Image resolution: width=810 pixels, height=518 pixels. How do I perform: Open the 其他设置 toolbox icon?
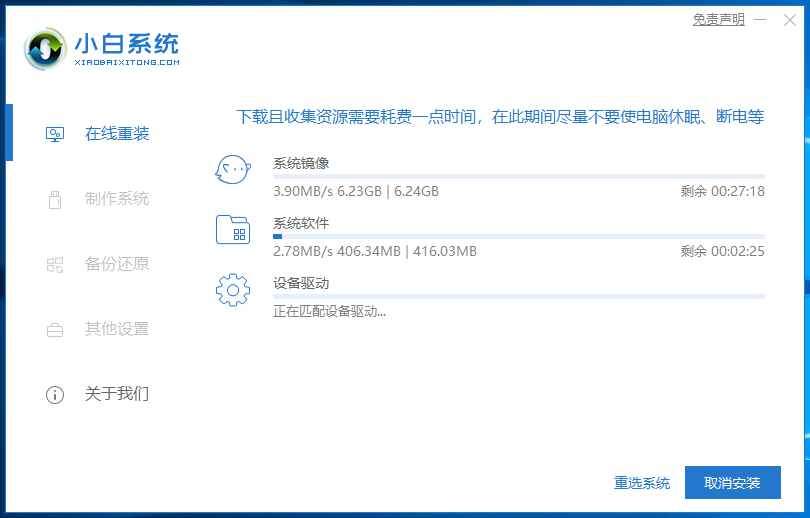click(x=55, y=330)
